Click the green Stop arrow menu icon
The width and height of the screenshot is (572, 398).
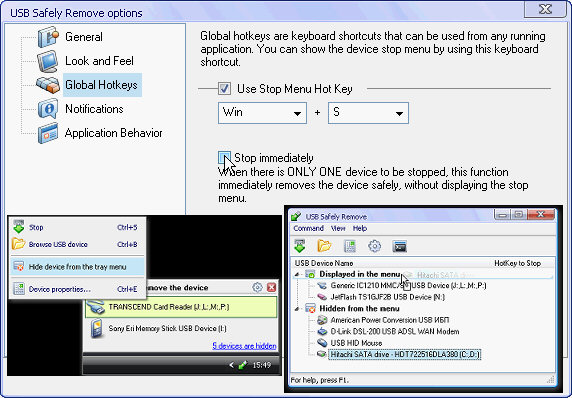click(19, 227)
